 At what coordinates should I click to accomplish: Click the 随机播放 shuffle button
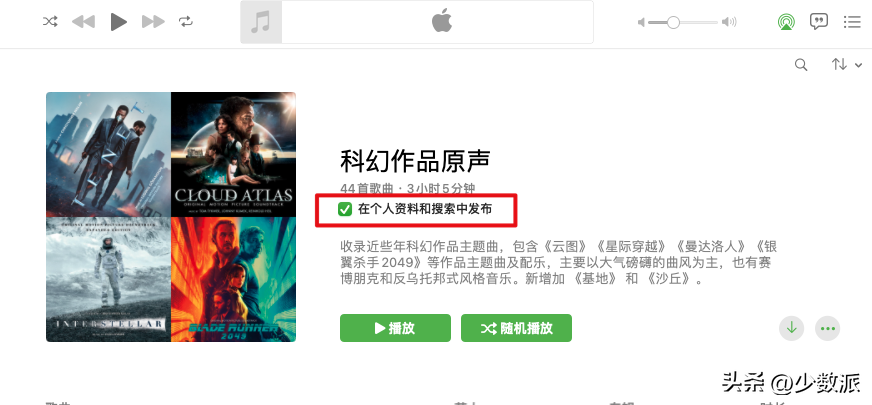[516, 328]
